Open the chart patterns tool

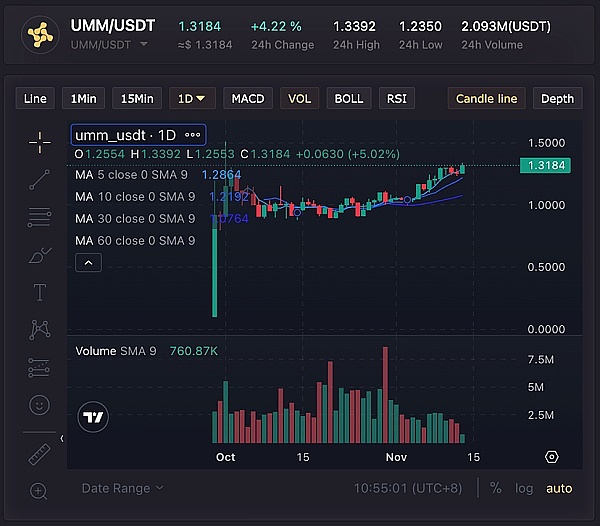pyautogui.click(x=39, y=329)
